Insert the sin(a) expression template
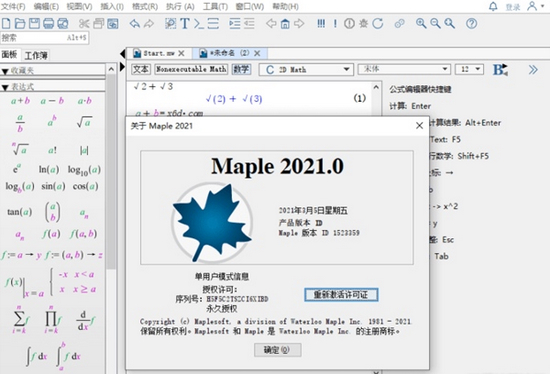The width and height of the screenshot is (550, 374). [x=53, y=186]
